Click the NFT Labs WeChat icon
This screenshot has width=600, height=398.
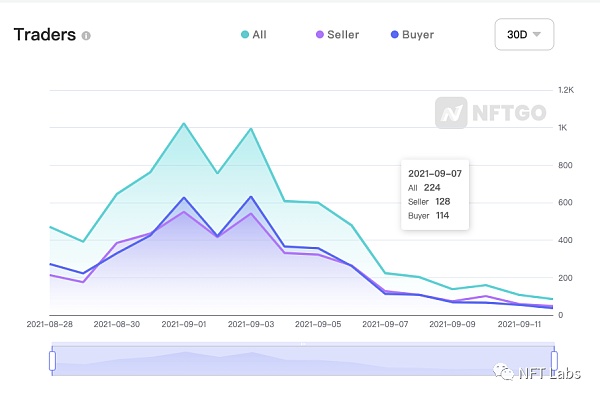tap(503, 372)
